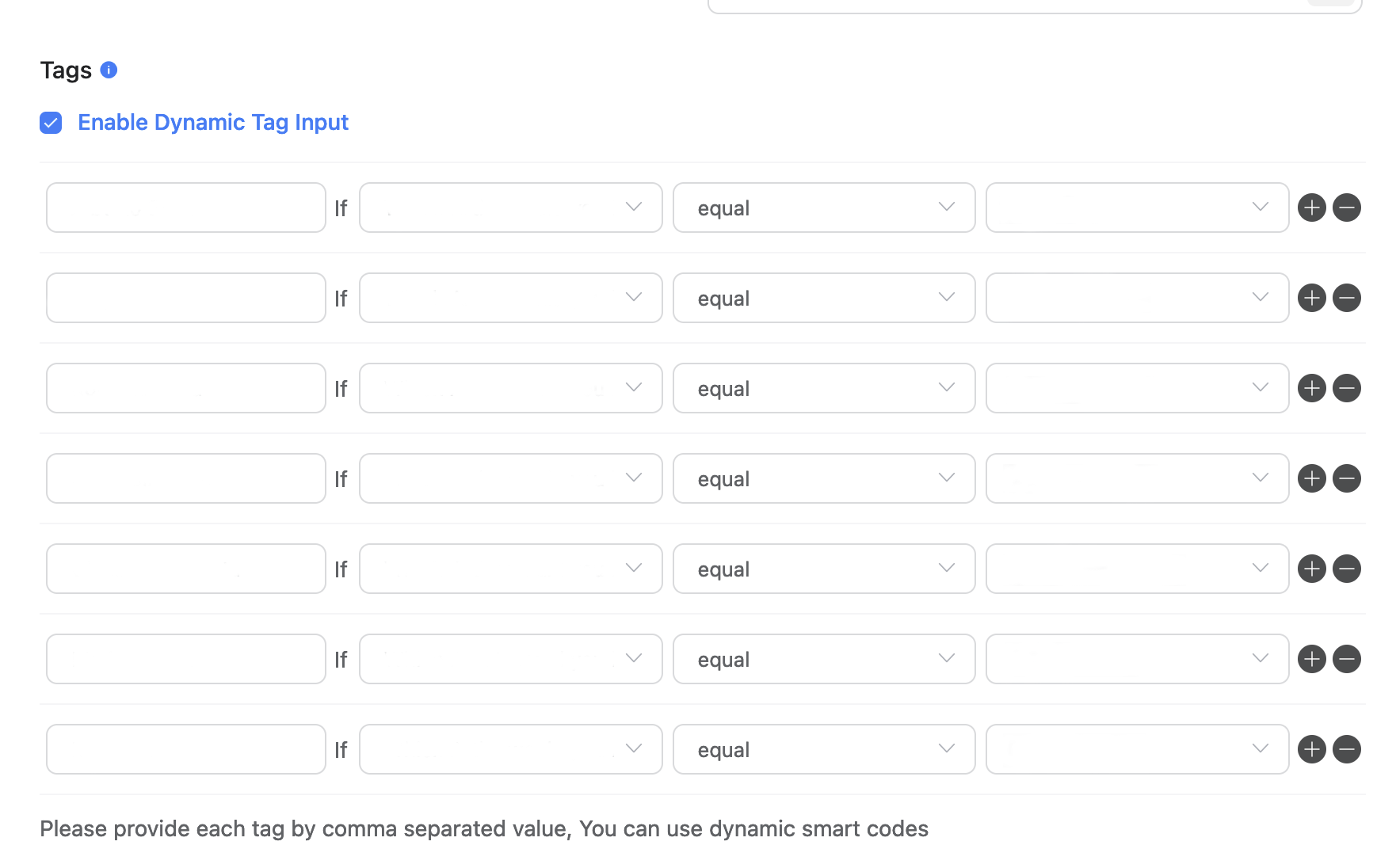
Task: Open the field dropdown after 'If' in first row
Action: pyautogui.click(x=511, y=207)
